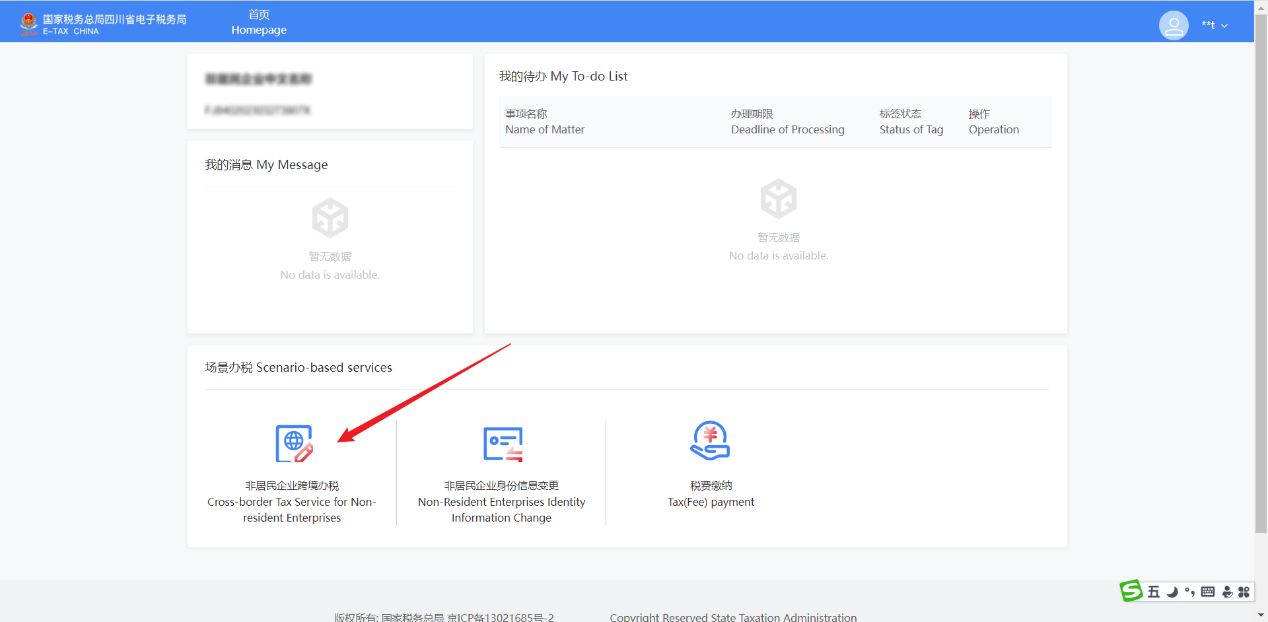The width and height of the screenshot is (1268, 622).
Task: Toggle the moon half-width mode icon
Action: (1172, 591)
